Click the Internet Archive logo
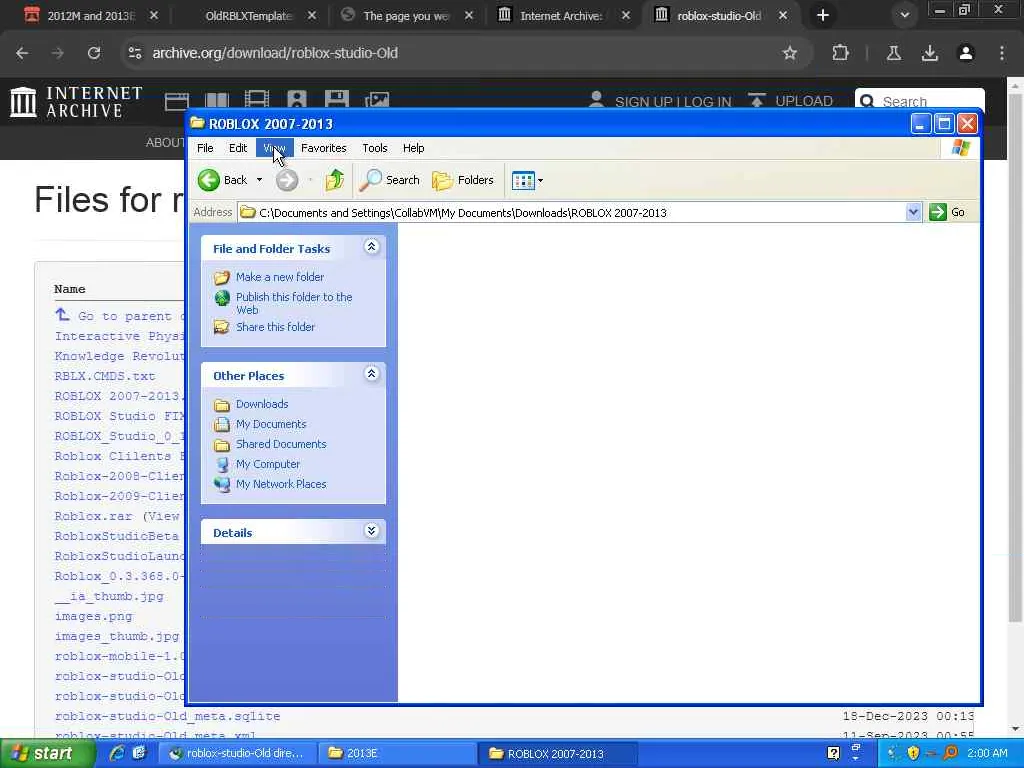Viewport: 1024px width, 768px height. tap(76, 102)
